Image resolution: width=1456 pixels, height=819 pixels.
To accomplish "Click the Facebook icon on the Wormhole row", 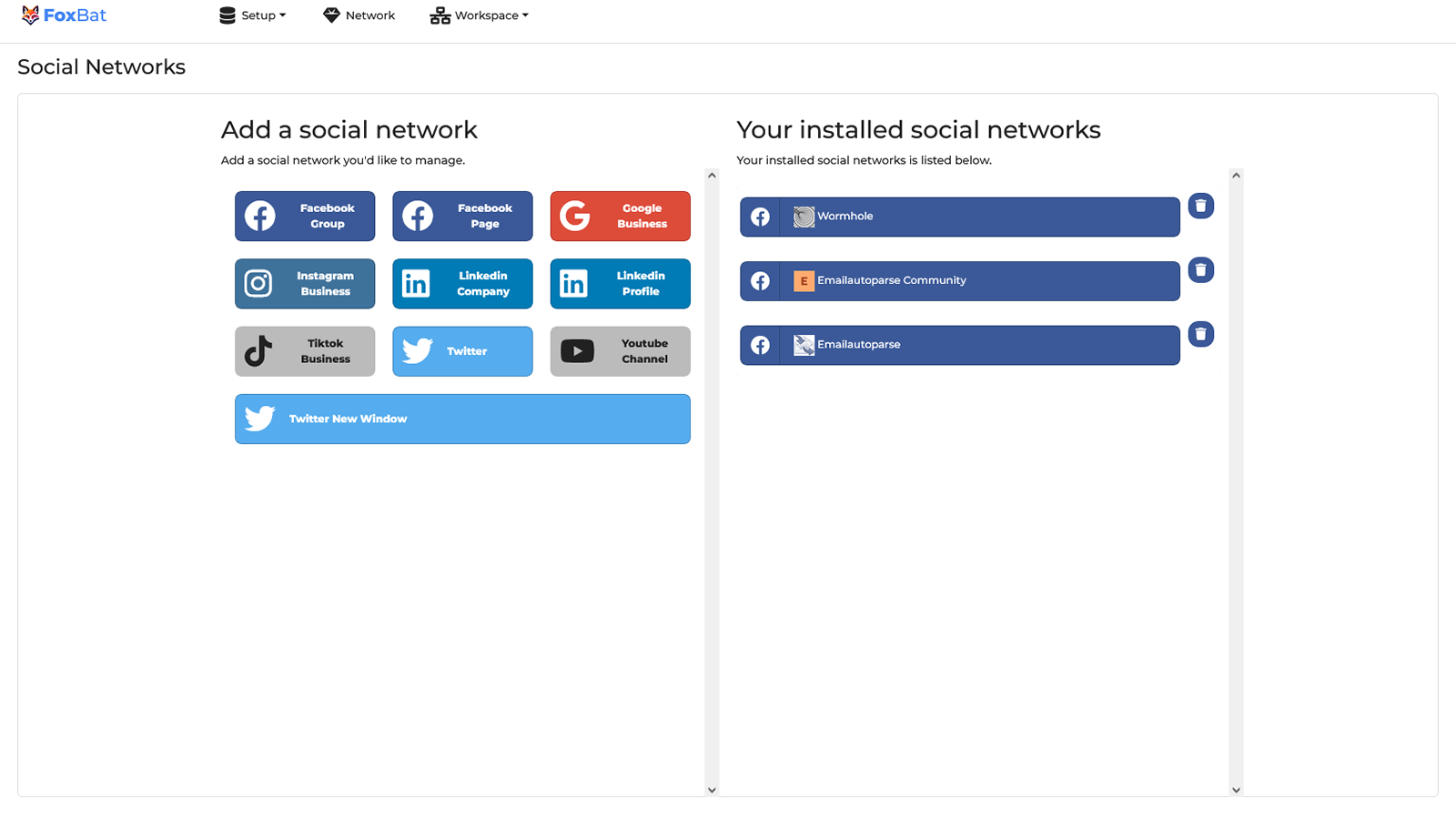I will pos(760,217).
